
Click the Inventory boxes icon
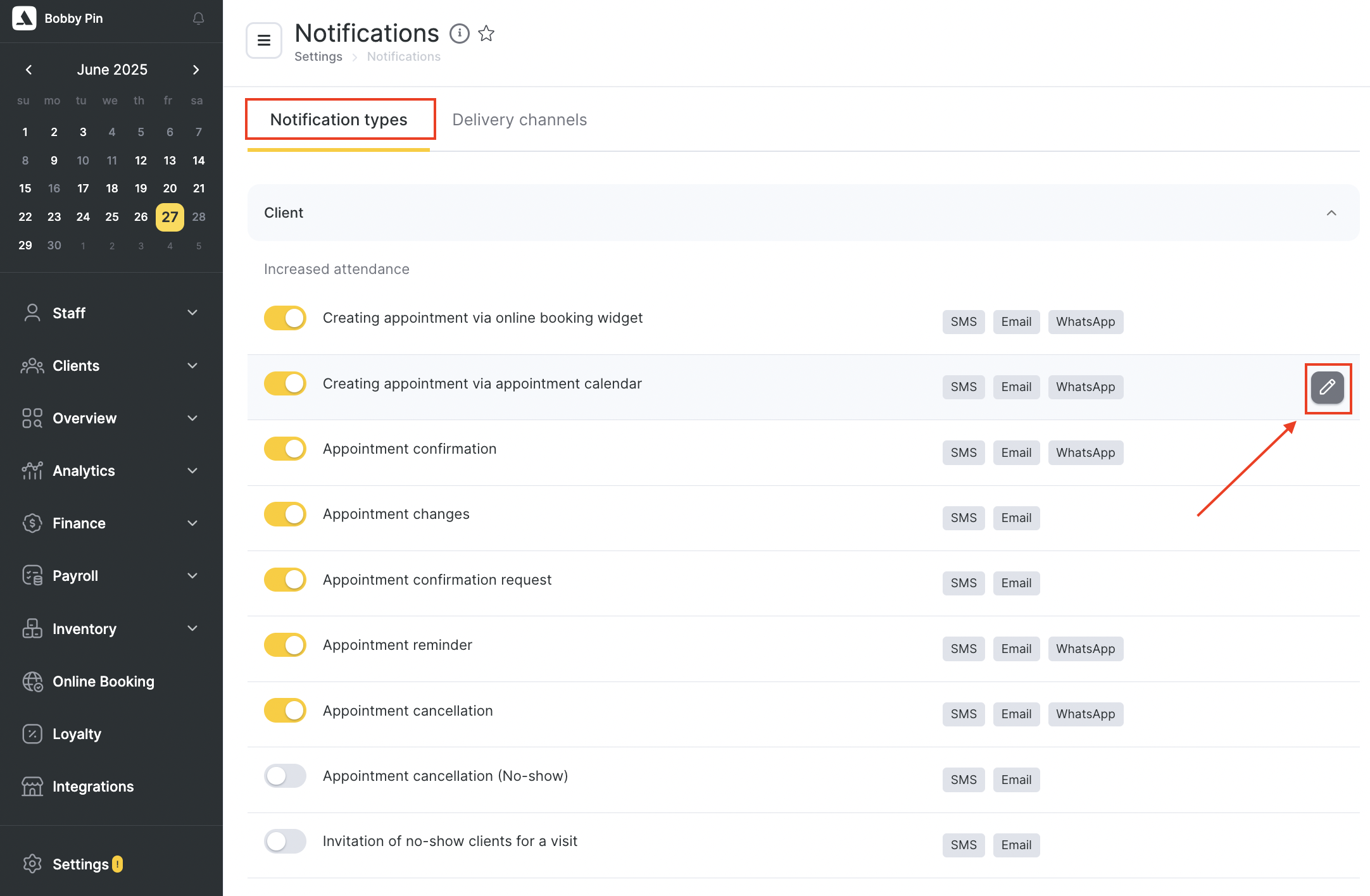[32, 628]
